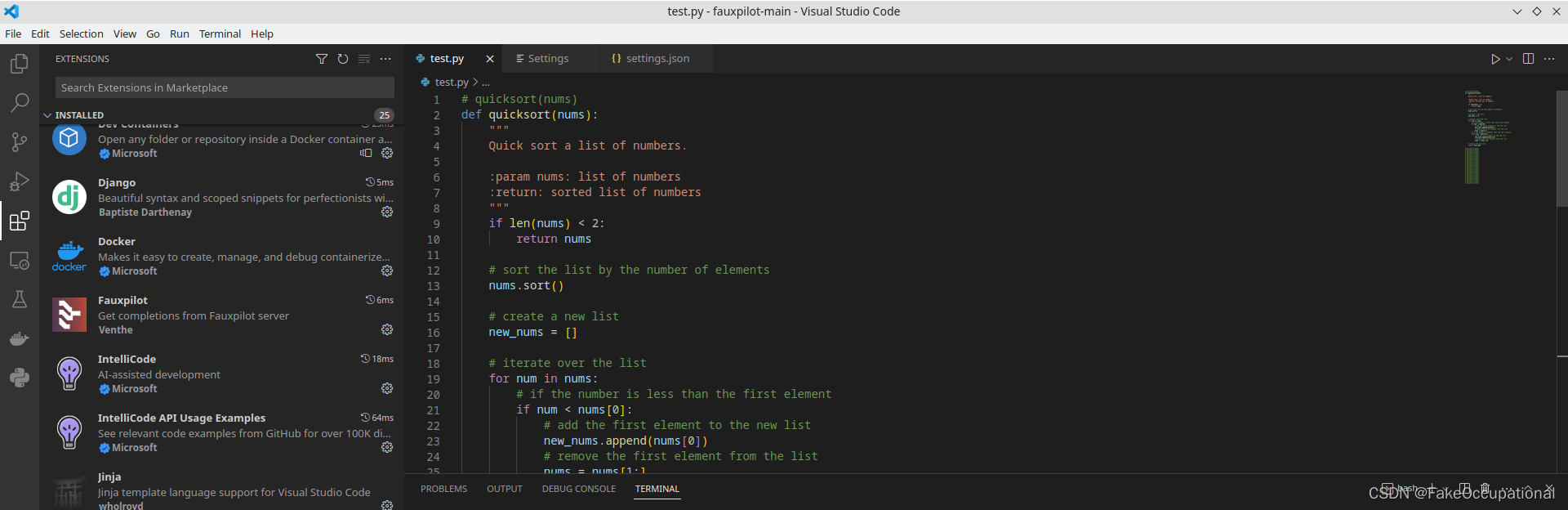Click the 'new_nums = []' code line

(532, 333)
